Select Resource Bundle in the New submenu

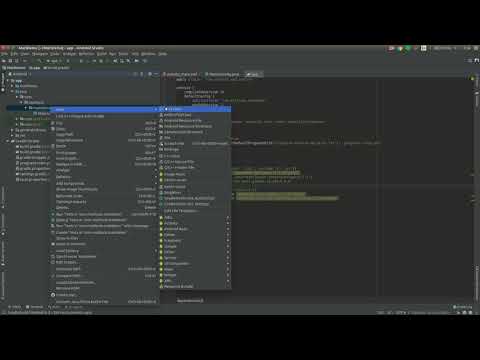point(195,286)
